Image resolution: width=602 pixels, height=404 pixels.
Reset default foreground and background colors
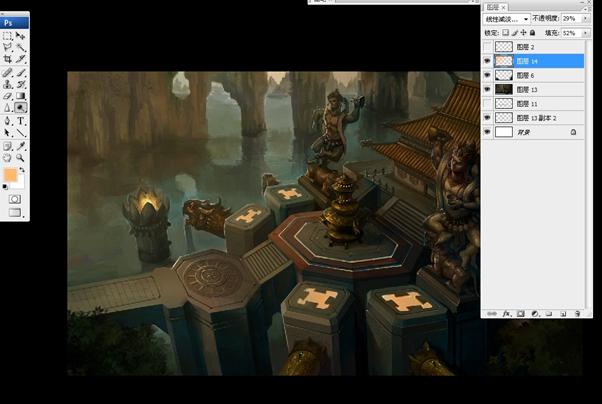click(x=5, y=187)
